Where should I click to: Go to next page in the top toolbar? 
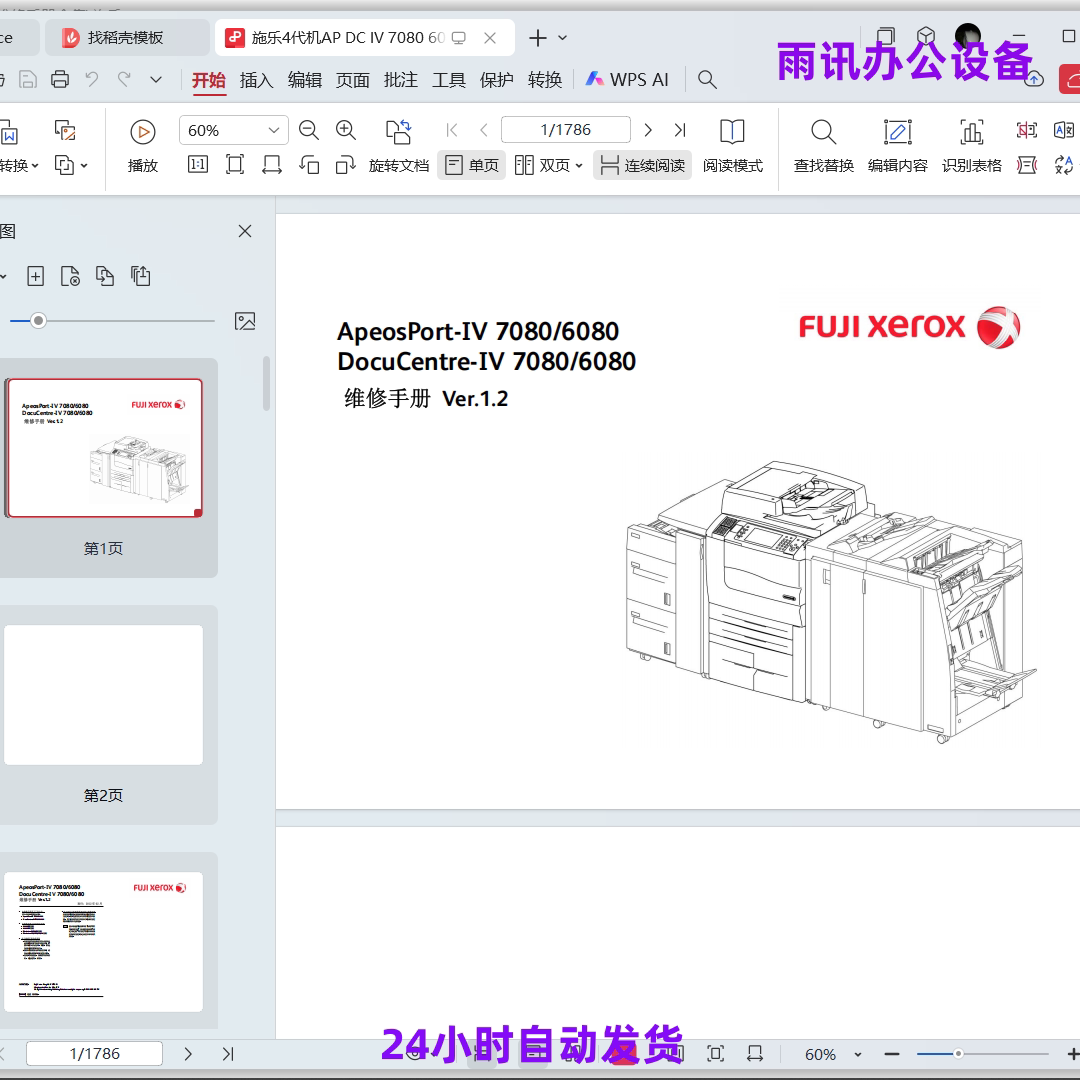647,129
